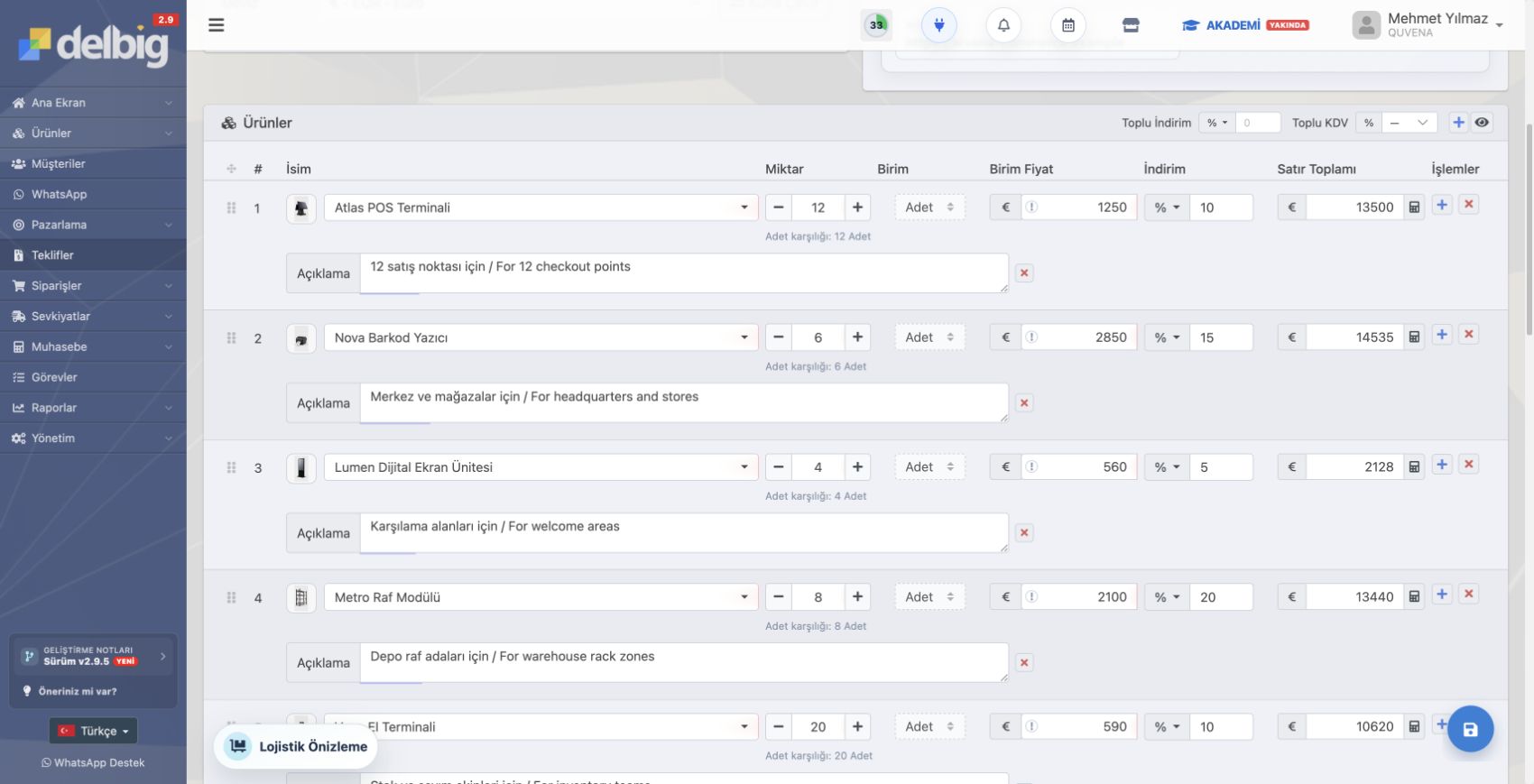Expand Ana Ekran in sidebar
Image resolution: width=1534 pixels, height=784 pixels.
[x=93, y=103]
